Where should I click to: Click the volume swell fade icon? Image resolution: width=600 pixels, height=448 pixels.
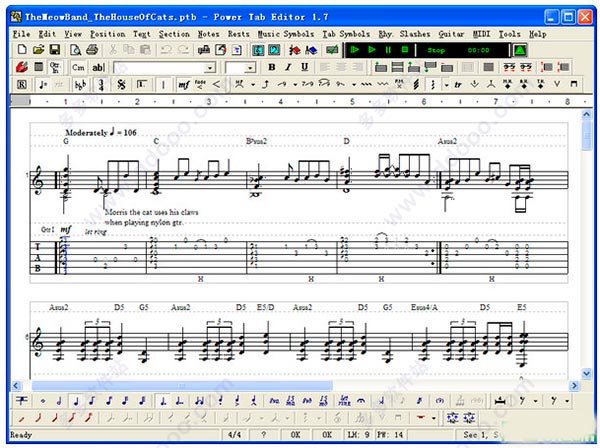point(200,85)
